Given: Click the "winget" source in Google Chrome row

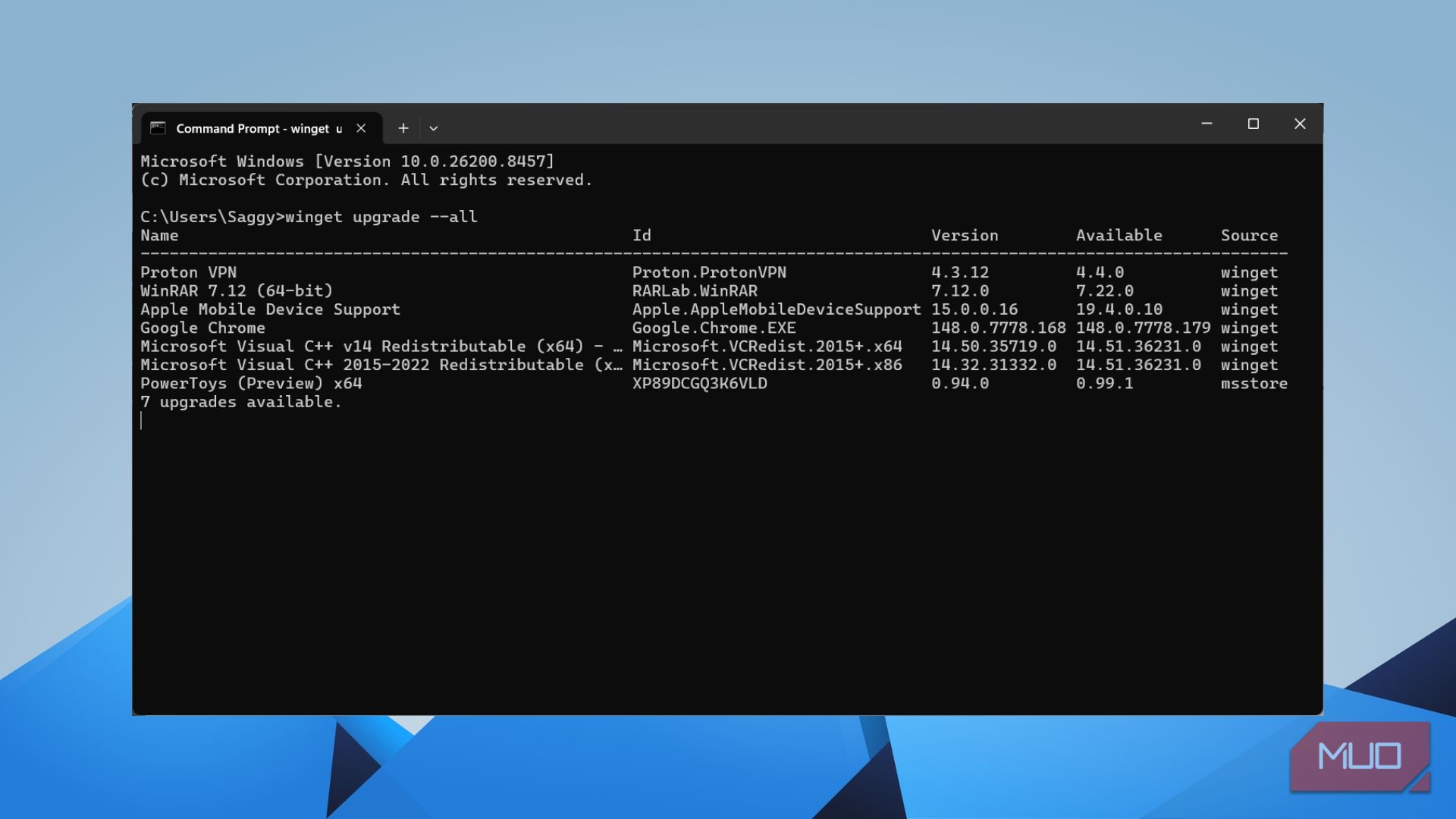Looking at the screenshot, I should click(x=1250, y=328).
